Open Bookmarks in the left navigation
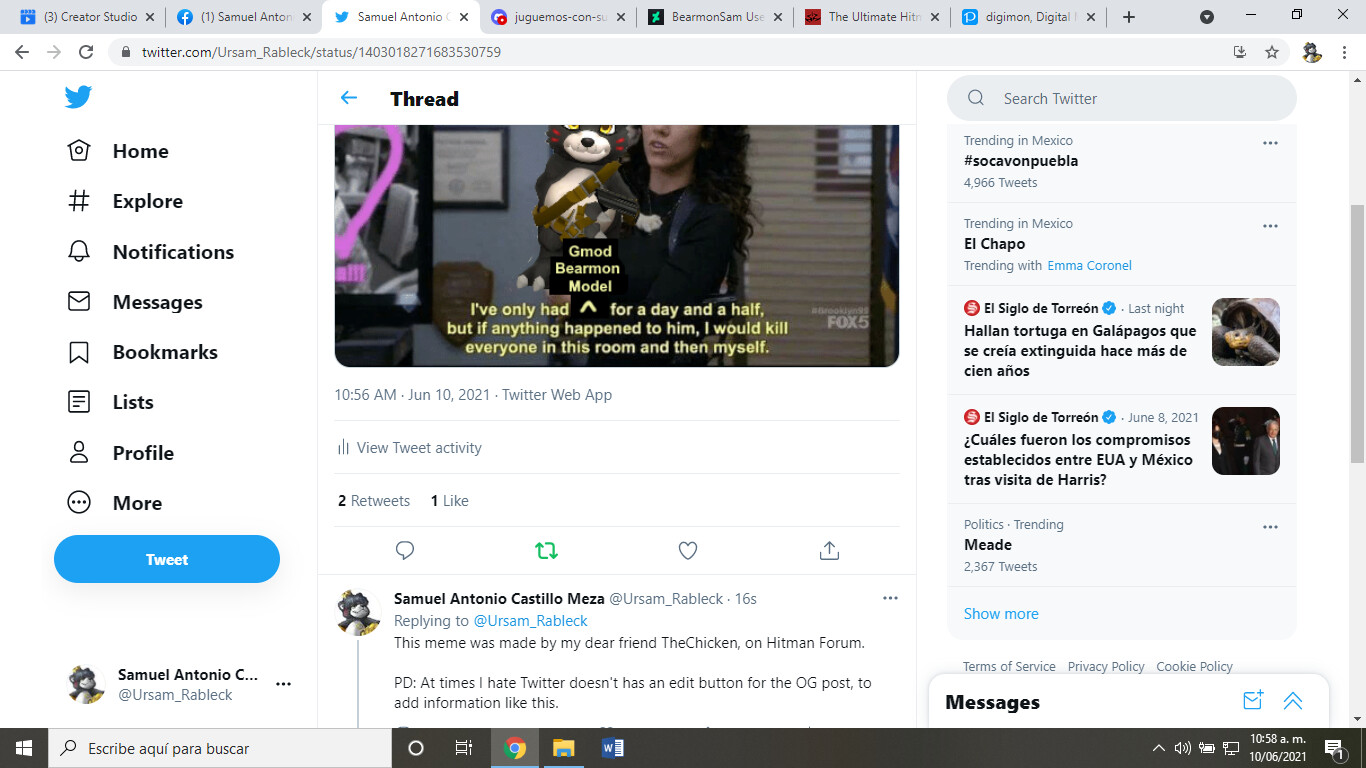Image resolution: width=1366 pixels, height=768 pixels. click(164, 352)
